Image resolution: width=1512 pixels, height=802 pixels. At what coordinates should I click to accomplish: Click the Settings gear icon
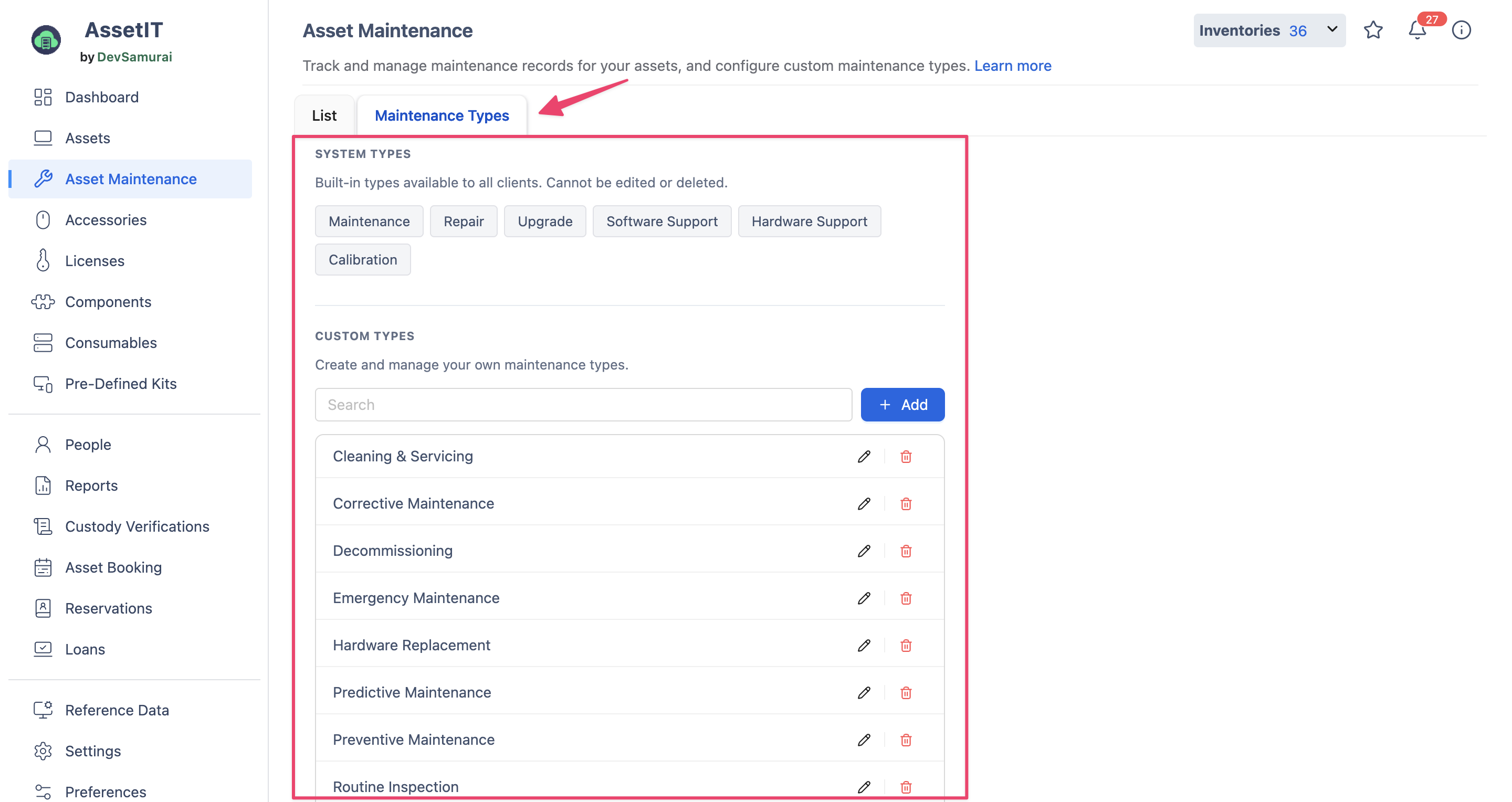coord(43,751)
